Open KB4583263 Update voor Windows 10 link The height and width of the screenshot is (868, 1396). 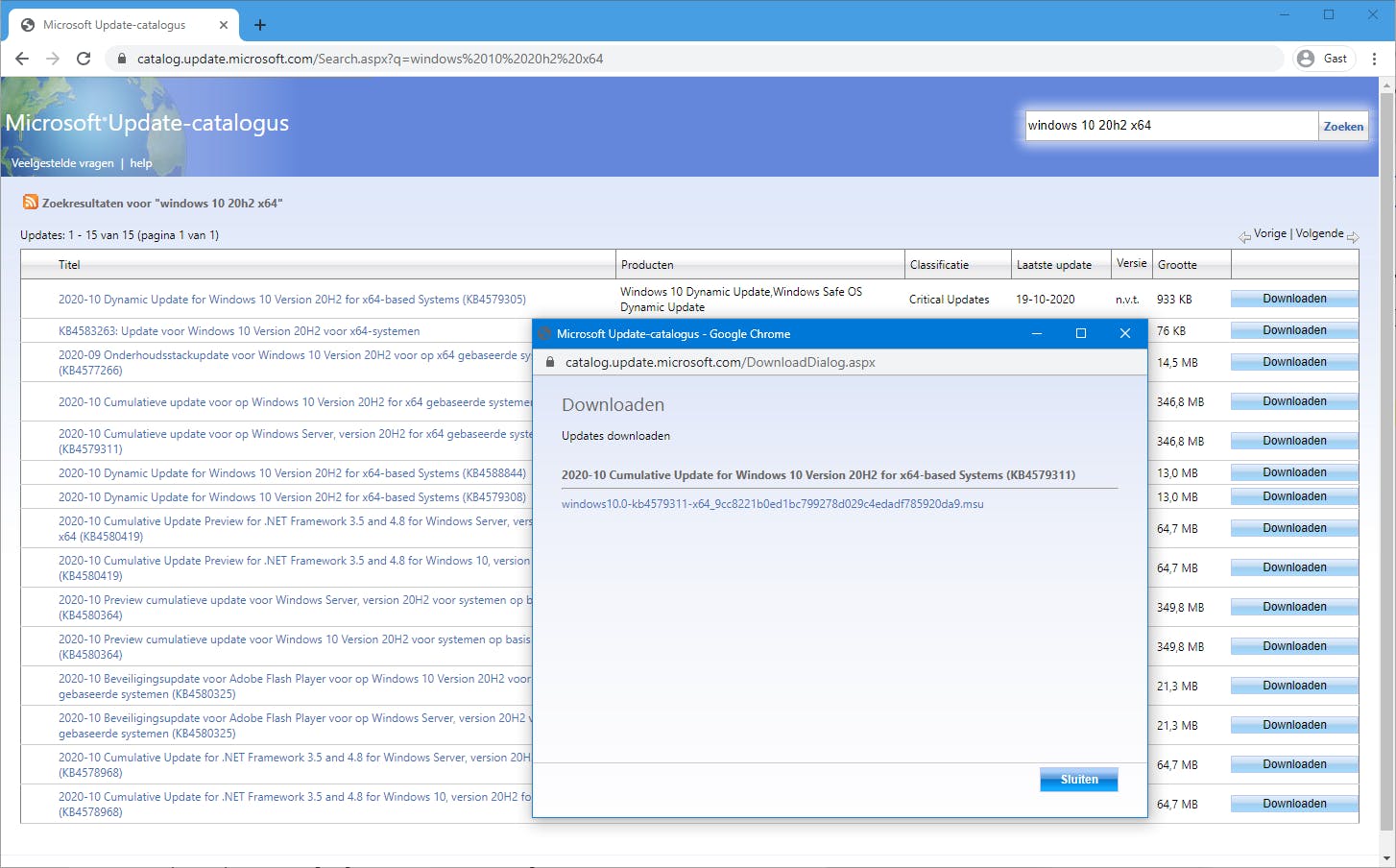coord(239,331)
